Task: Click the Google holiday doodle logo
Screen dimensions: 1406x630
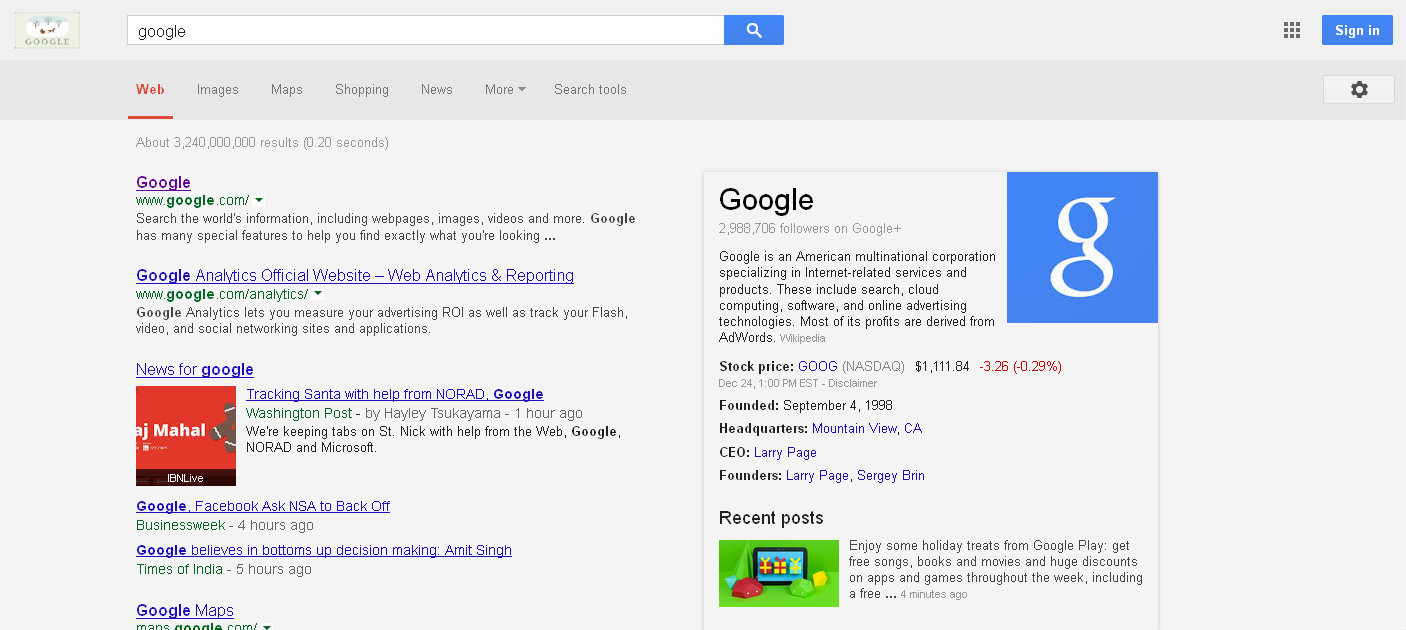Action: coord(47,30)
